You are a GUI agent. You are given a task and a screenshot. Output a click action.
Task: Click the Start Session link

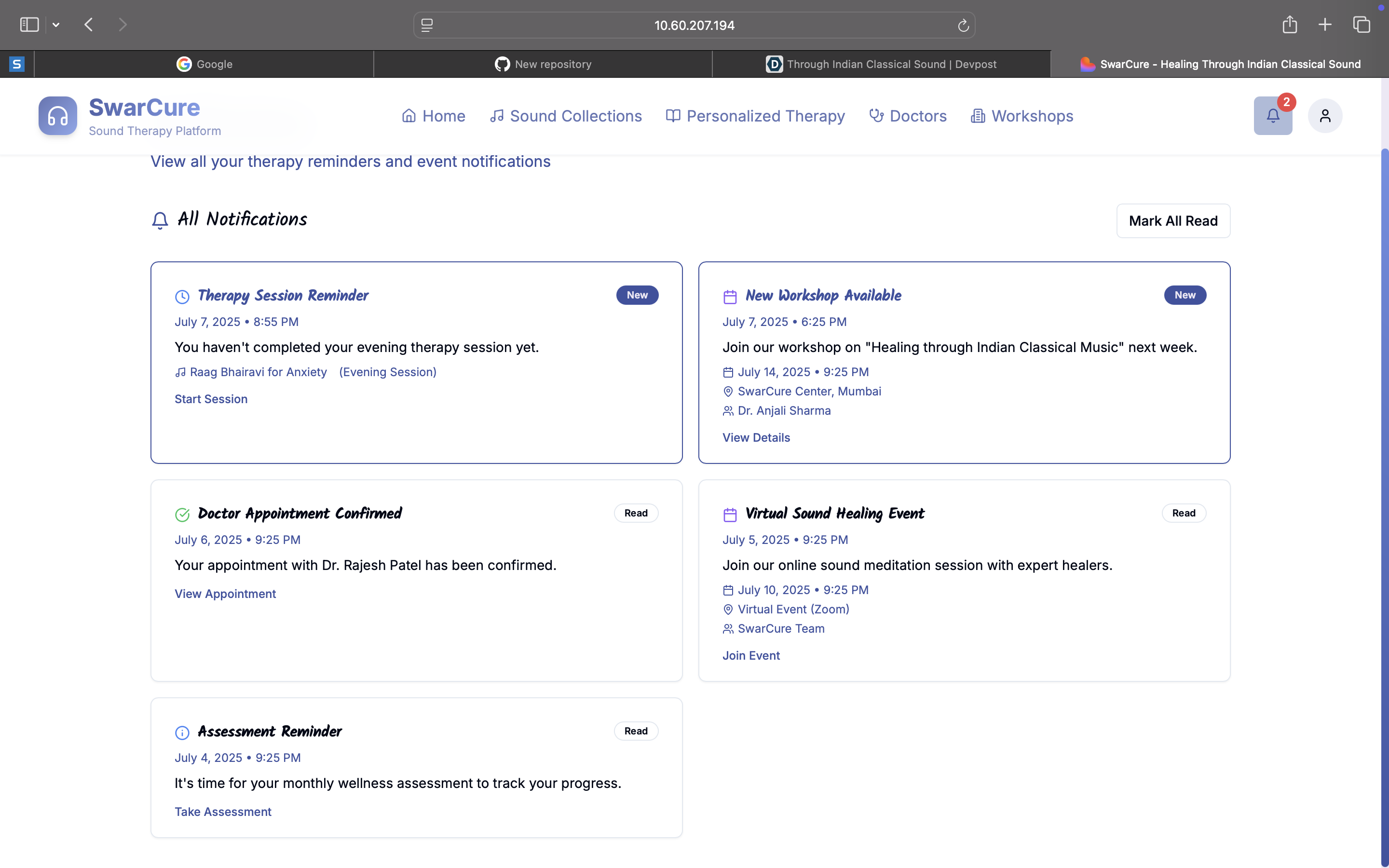point(211,399)
